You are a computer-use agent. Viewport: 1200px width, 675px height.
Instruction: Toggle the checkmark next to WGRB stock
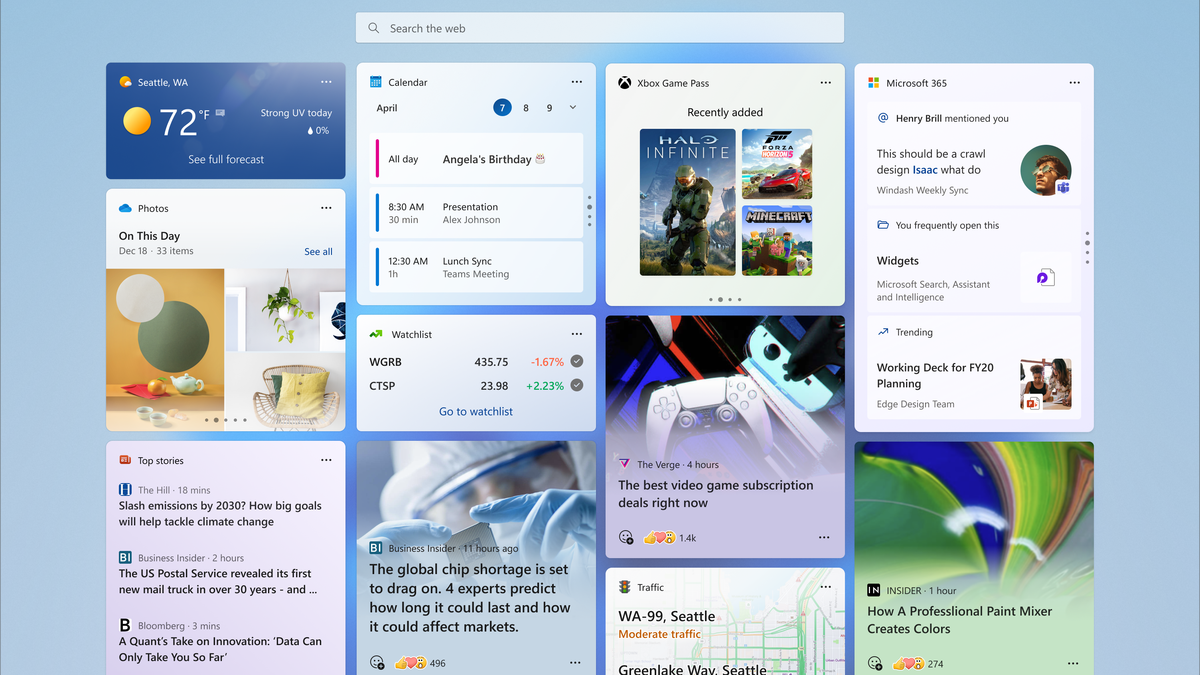coord(577,361)
